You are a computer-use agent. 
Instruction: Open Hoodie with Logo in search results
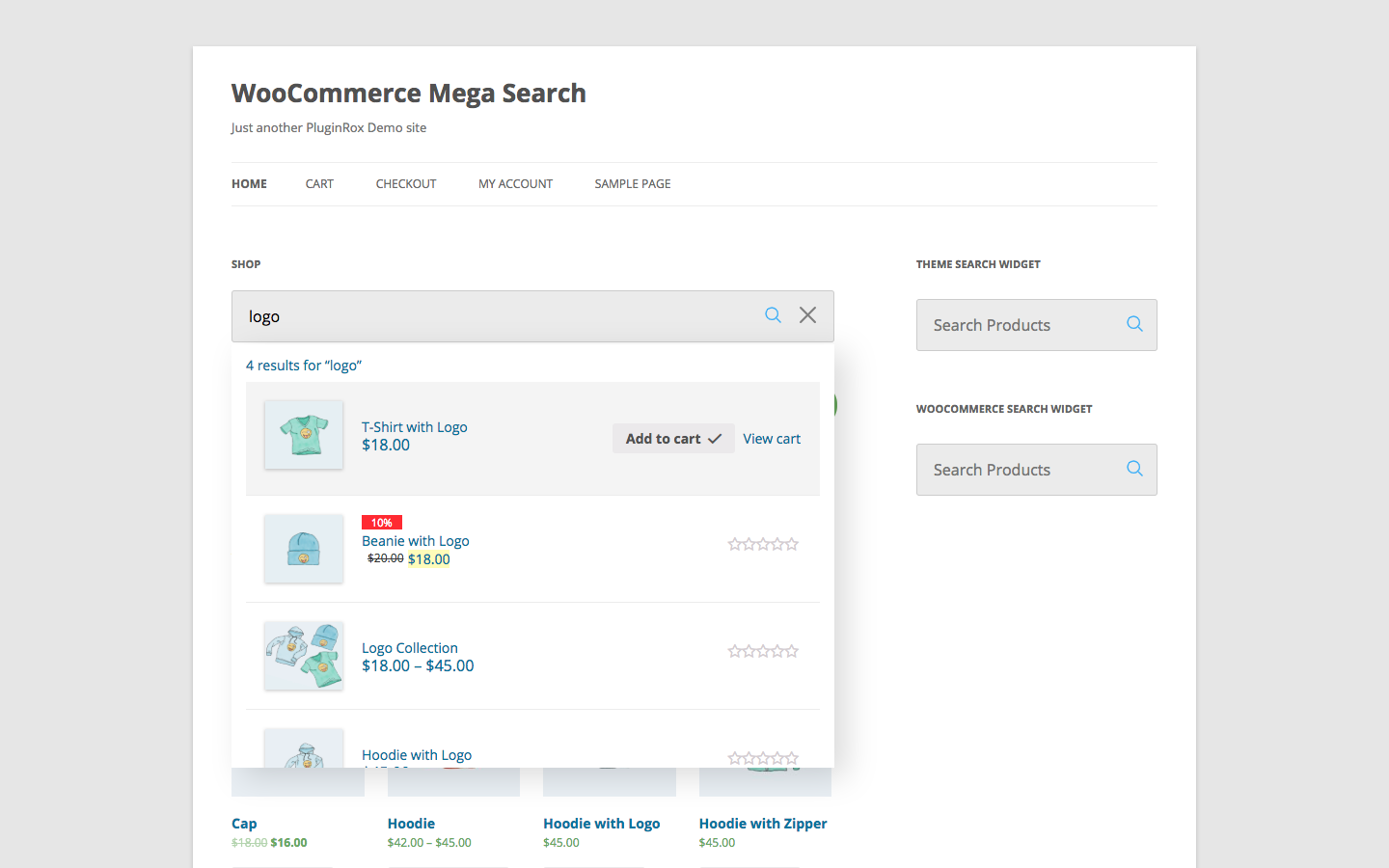tap(417, 755)
